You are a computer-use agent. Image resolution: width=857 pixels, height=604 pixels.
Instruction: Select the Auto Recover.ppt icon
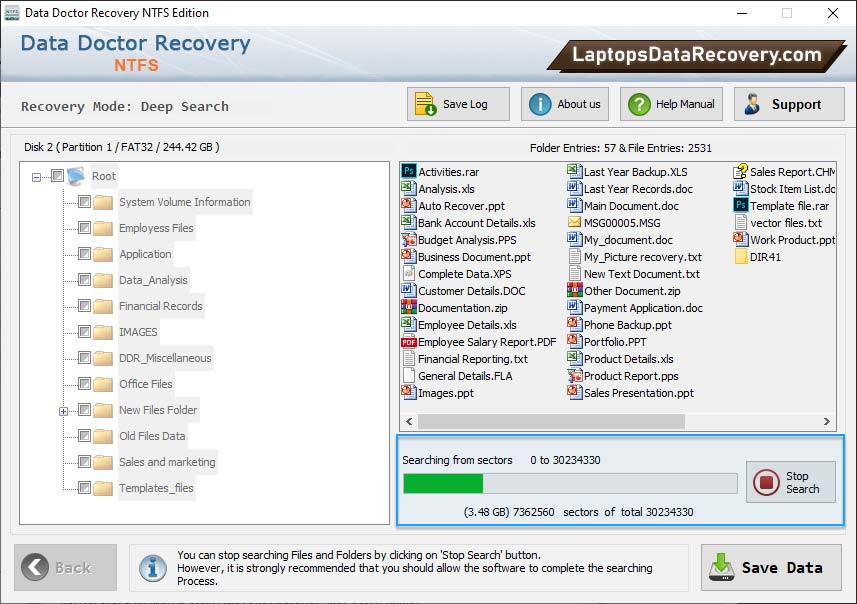coord(408,205)
